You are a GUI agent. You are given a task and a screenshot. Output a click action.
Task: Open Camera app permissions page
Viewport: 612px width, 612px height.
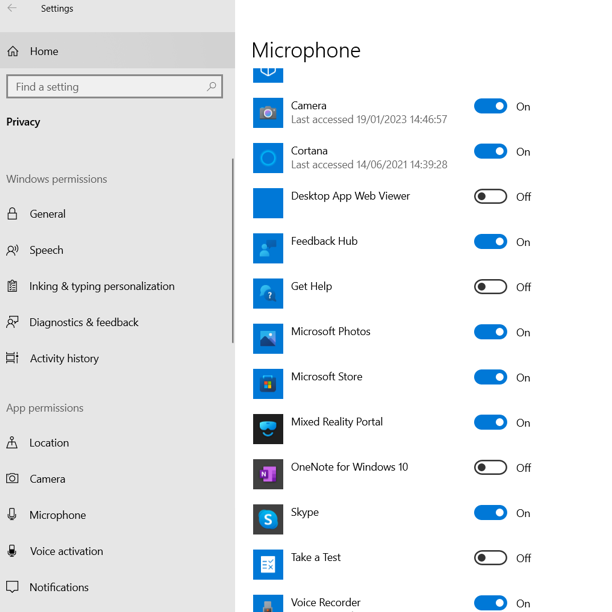117,479
